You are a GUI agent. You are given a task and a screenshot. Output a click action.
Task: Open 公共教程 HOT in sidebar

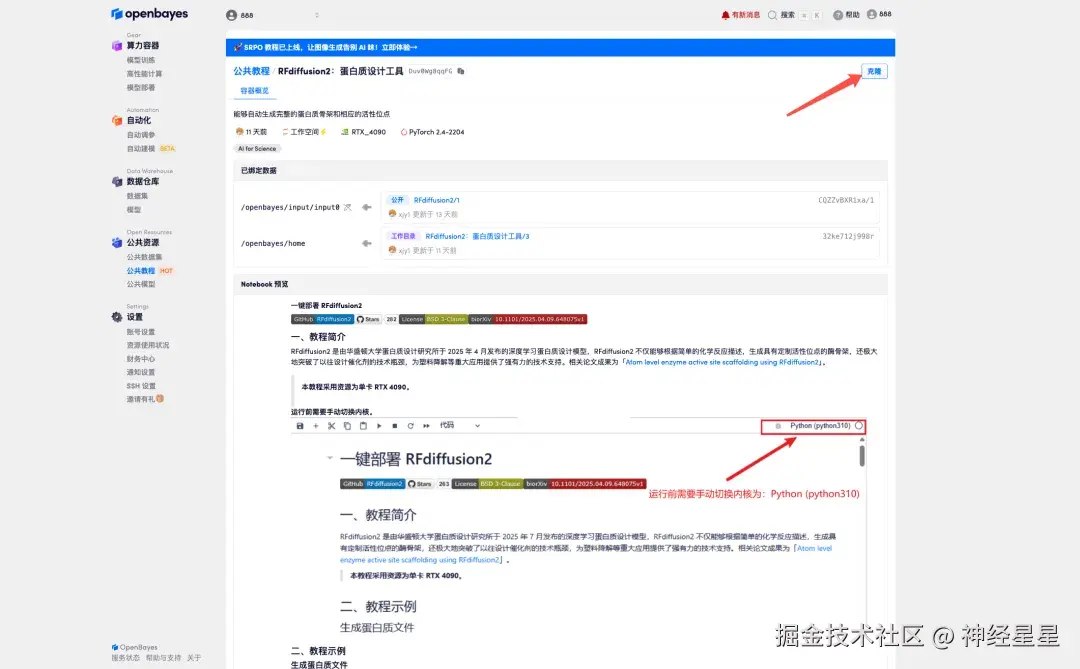149,271
